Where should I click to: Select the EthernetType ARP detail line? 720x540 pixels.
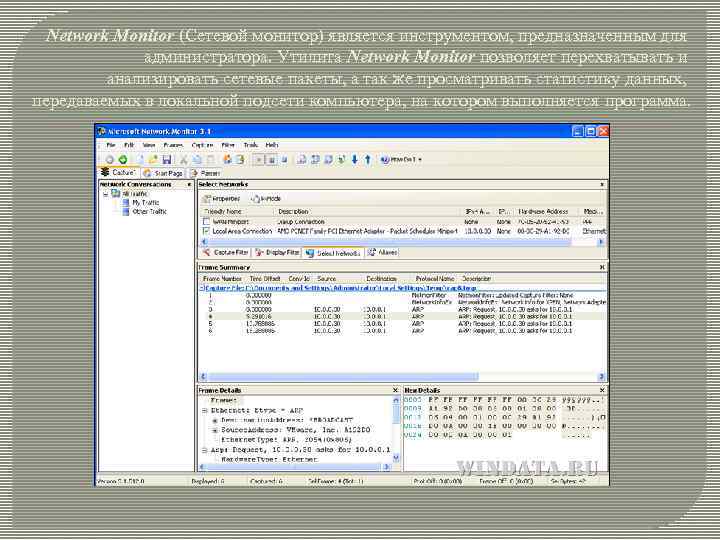286,439
